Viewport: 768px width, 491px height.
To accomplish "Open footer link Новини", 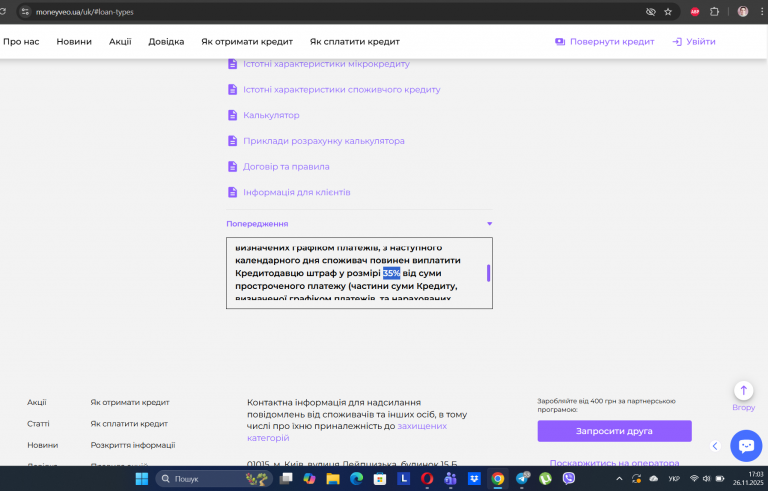I will click(x=43, y=445).
